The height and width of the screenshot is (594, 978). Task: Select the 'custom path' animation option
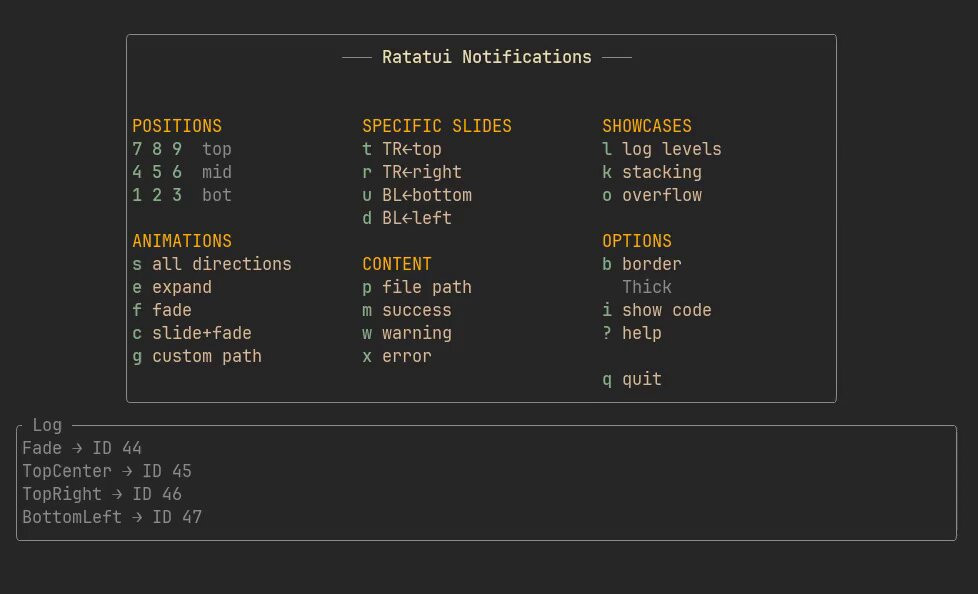click(206, 357)
